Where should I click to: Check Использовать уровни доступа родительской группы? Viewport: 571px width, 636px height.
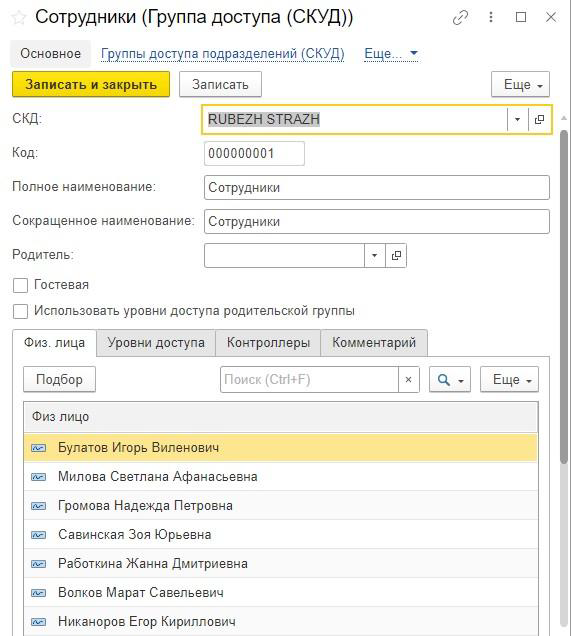(20, 312)
